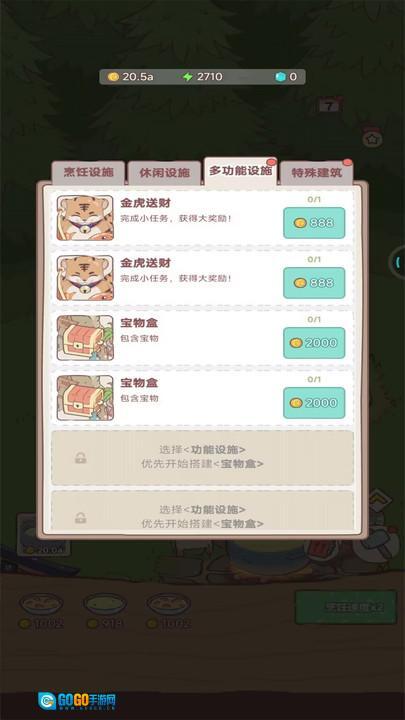405x720 pixels.
Task: Open the 多功能设施 tab
Action: (x=241, y=171)
